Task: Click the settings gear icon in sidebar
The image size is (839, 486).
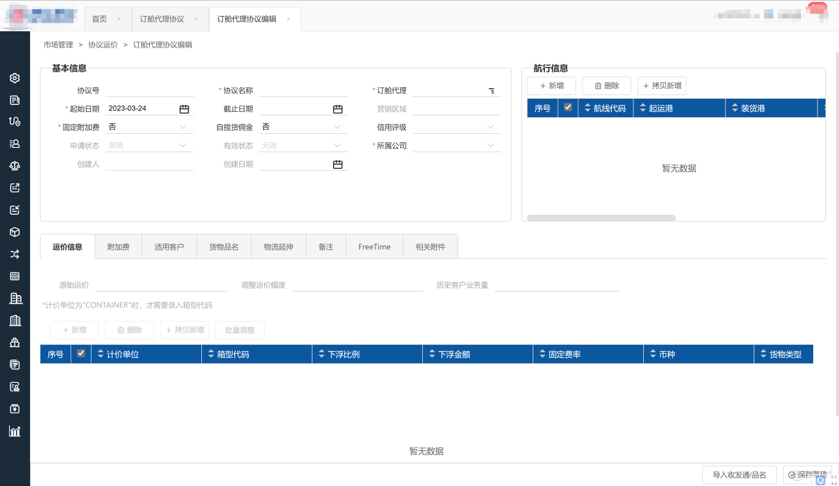Action: (15, 78)
